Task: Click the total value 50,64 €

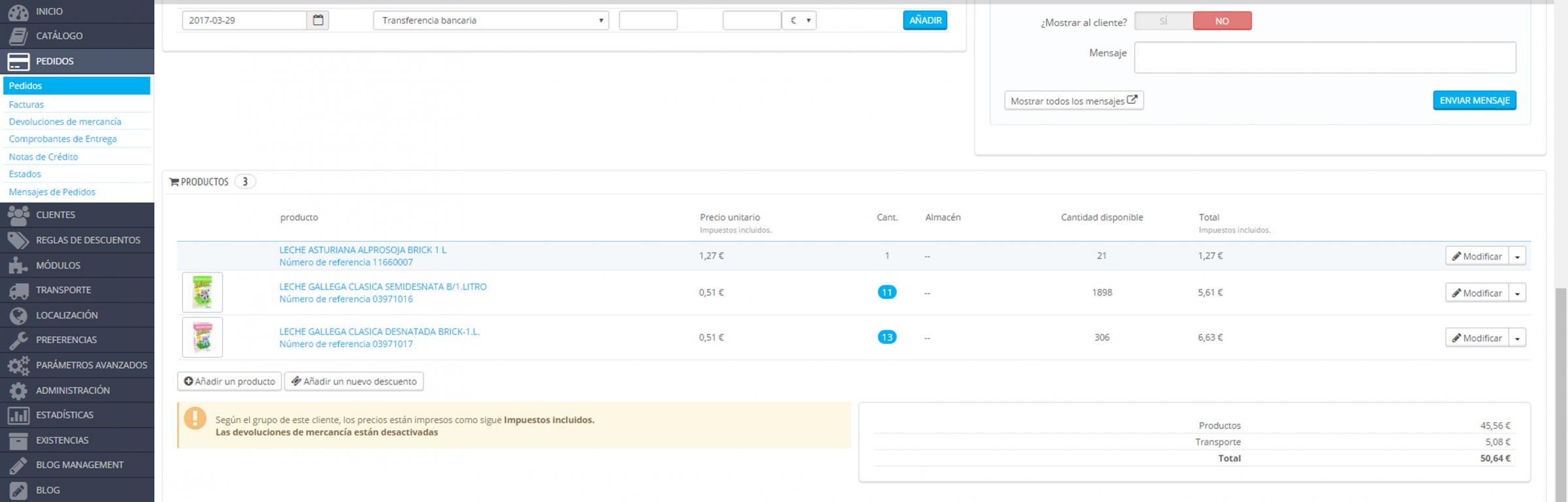Action: 1495,458
